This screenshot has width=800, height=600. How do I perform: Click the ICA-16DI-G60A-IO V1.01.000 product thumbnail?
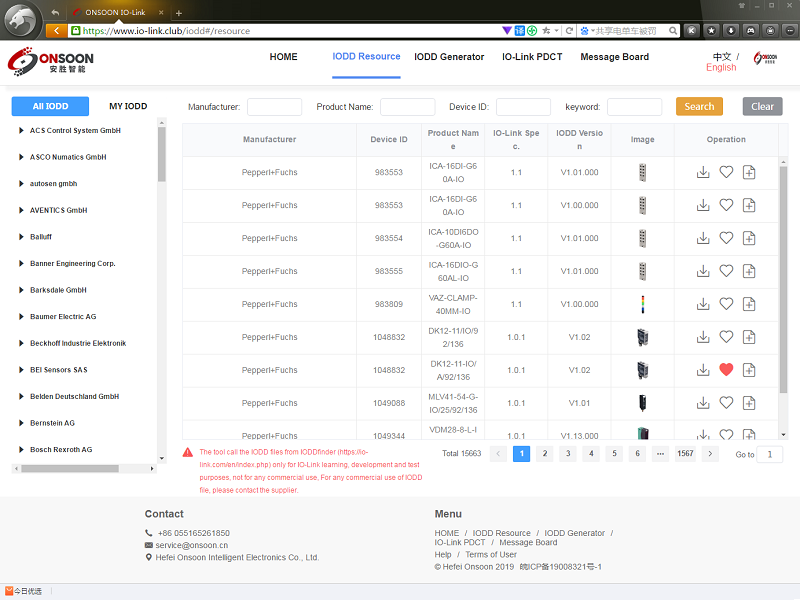click(x=642, y=172)
